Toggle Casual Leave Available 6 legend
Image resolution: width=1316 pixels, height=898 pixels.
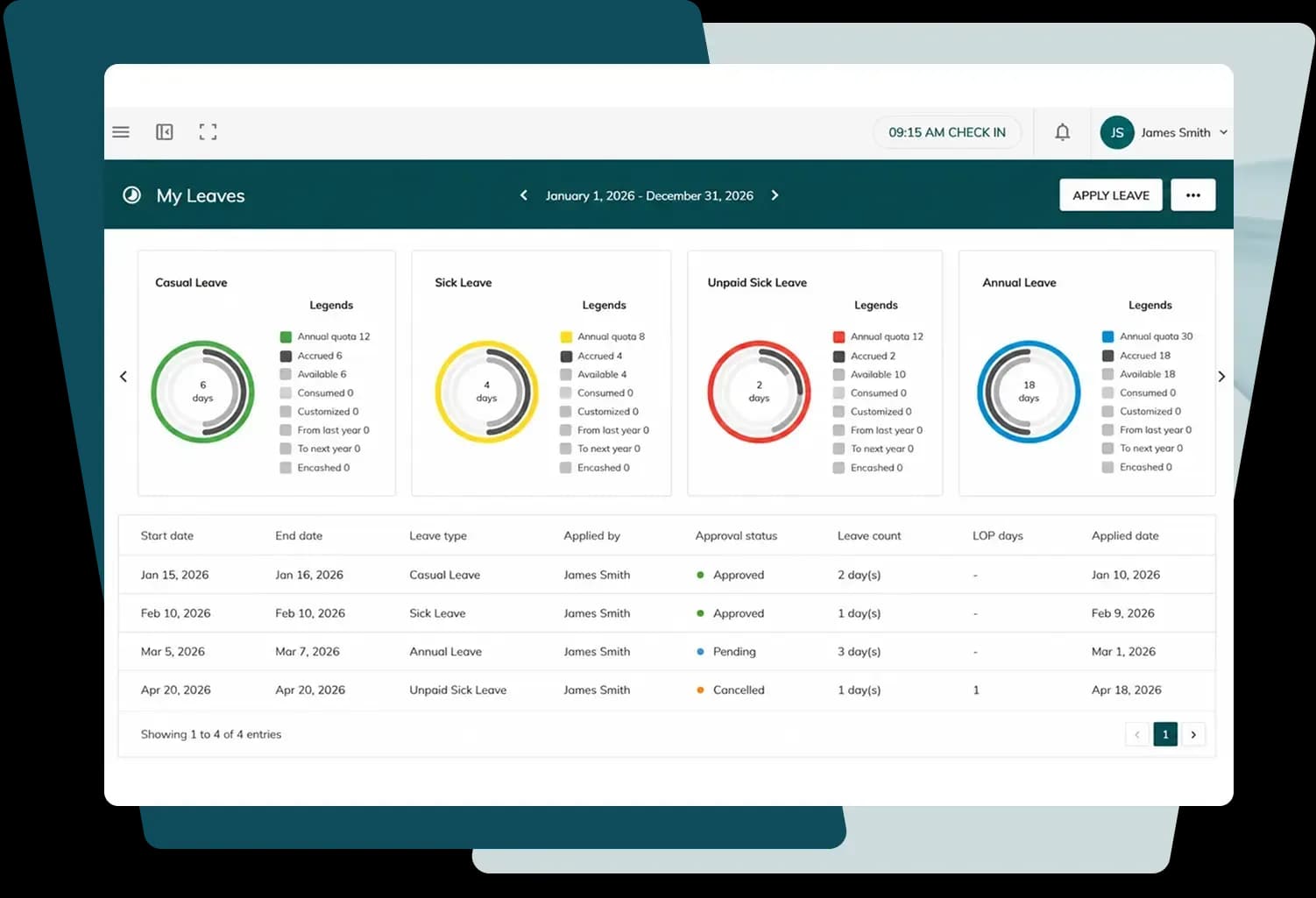click(313, 374)
